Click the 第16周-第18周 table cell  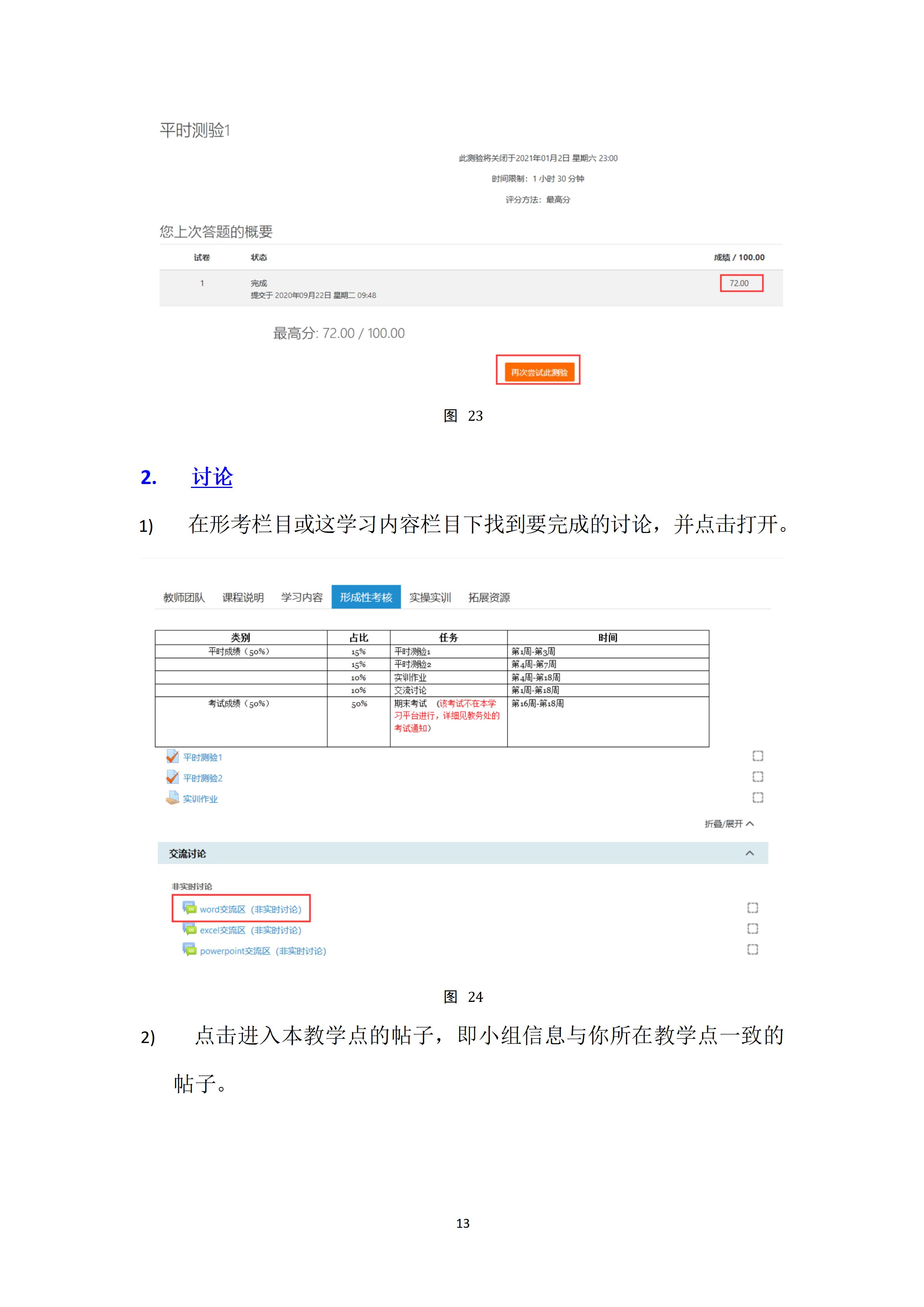[608, 721]
